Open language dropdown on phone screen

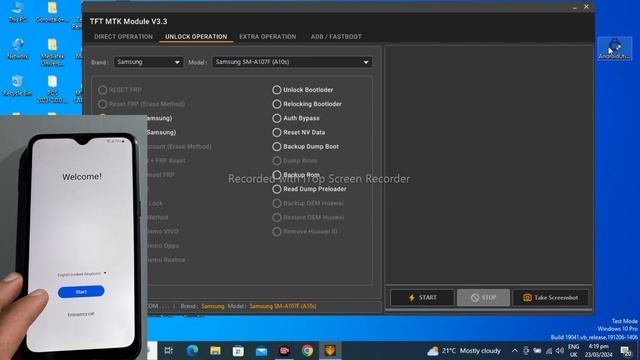click(82, 274)
